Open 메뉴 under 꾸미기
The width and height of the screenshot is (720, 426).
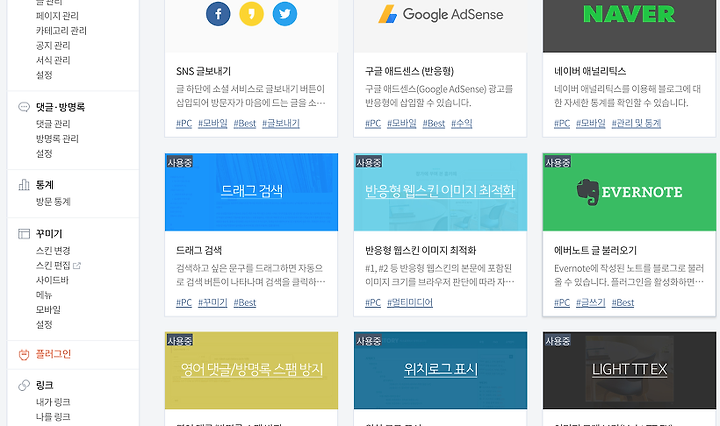point(44,295)
